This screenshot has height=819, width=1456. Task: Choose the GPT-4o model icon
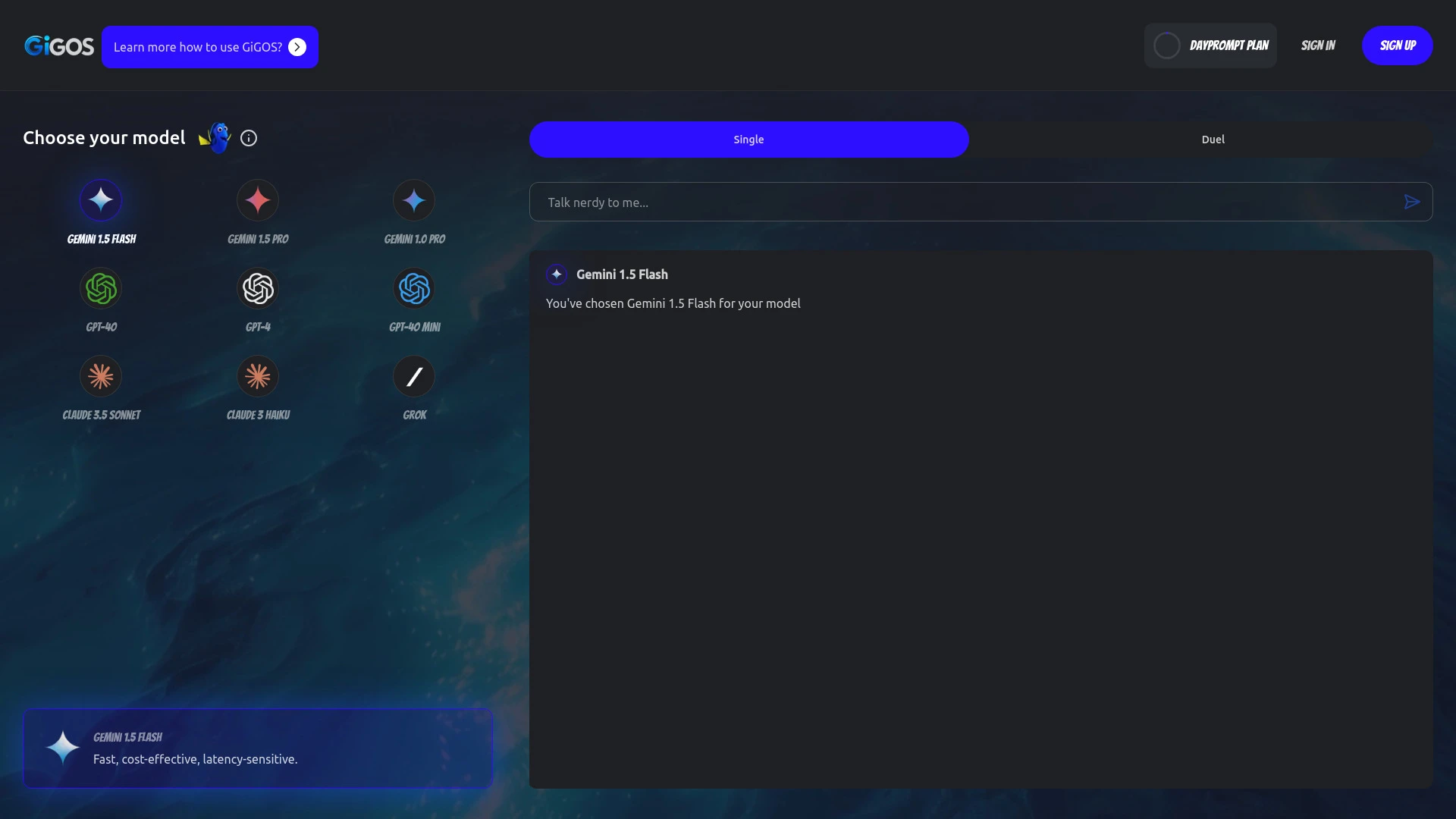(100, 288)
